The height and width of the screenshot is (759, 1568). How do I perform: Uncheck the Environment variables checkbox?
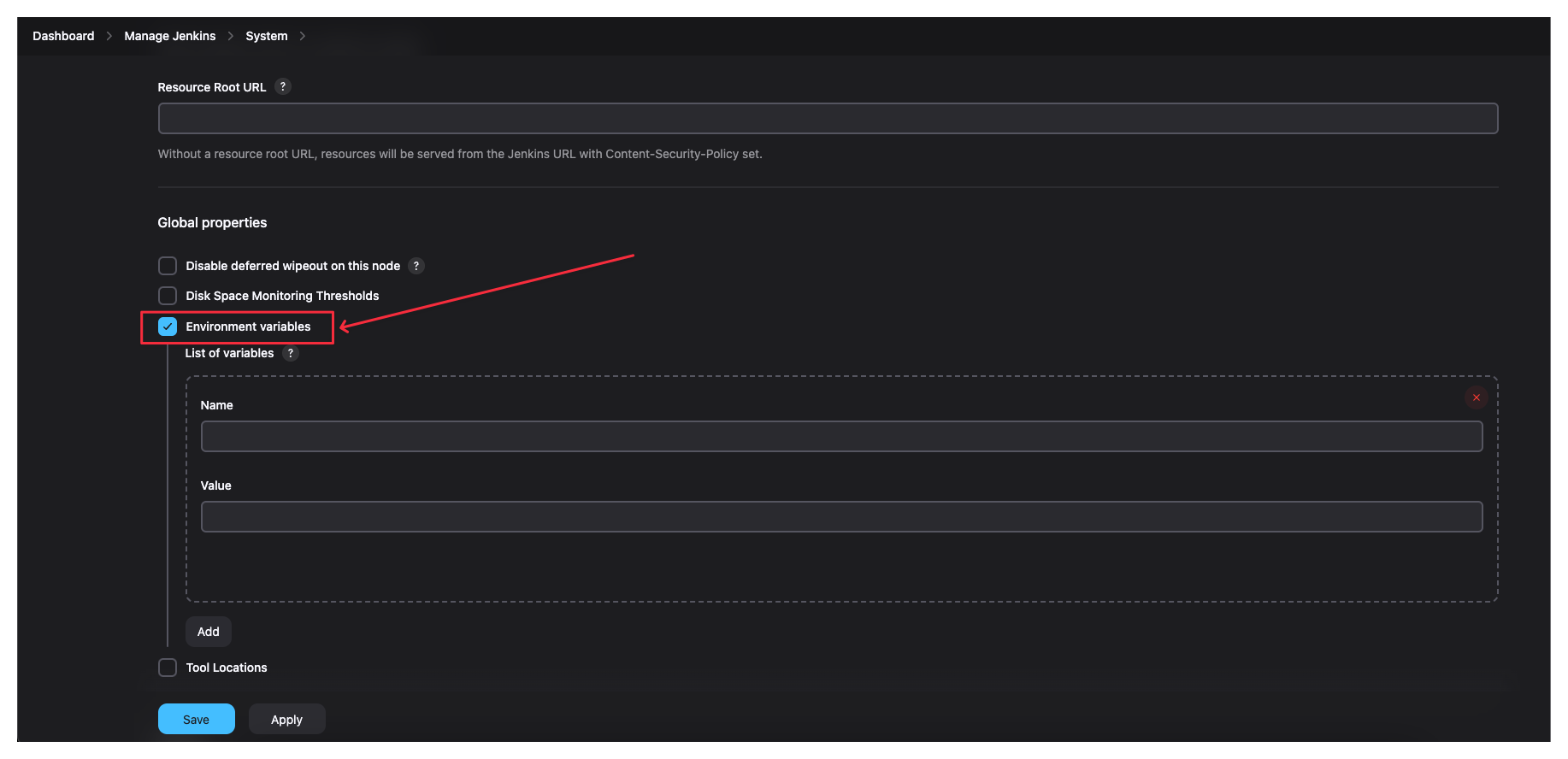168,327
